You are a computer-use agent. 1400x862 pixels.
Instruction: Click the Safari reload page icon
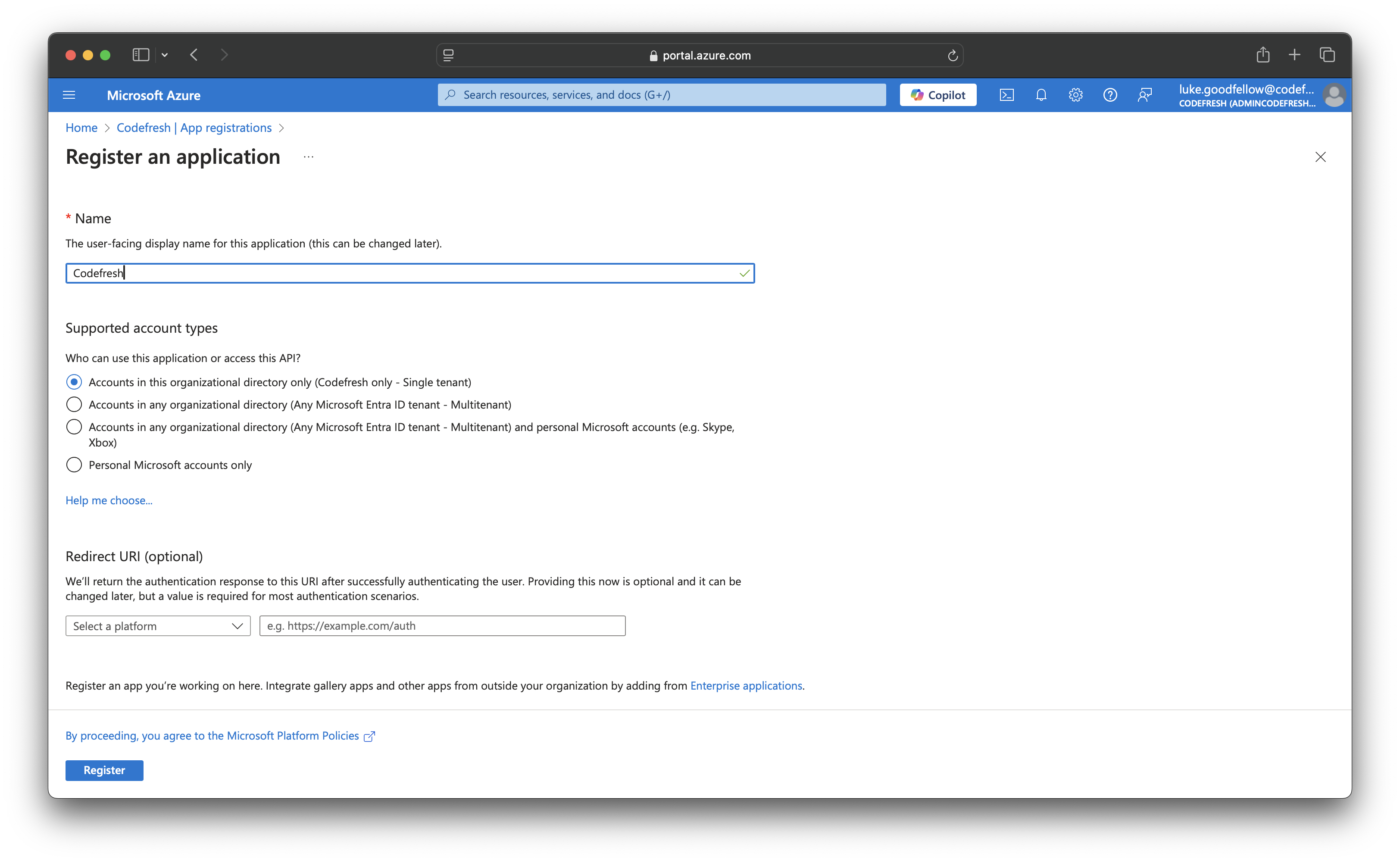pyautogui.click(x=952, y=55)
